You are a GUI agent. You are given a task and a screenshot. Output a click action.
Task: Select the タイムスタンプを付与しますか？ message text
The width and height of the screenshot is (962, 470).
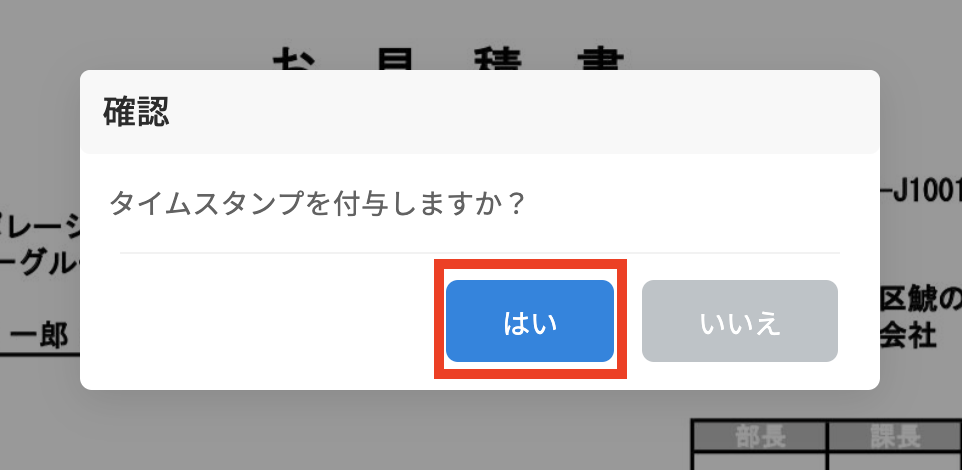click(318, 203)
